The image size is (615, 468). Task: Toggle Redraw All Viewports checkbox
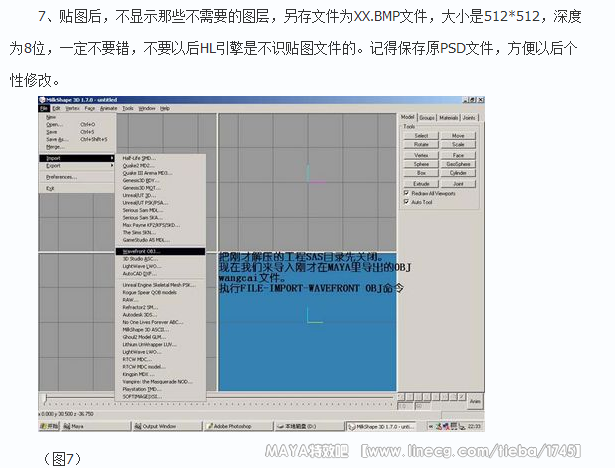tap(406, 193)
